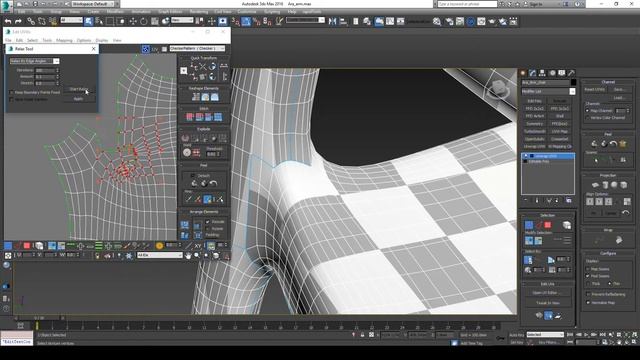The height and width of the screenshot is (360, 640).
Task: Click the Pan hand tool in UV editor
Action: coord(188,256)
